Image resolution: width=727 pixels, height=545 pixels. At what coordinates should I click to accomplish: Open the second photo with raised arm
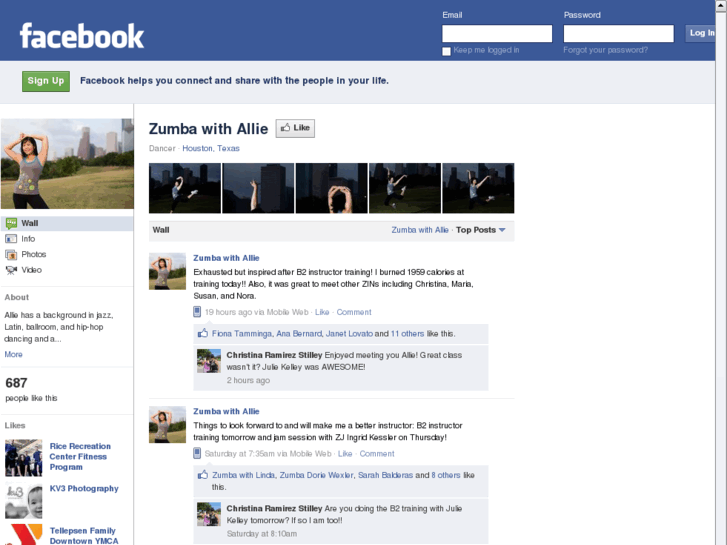pyautogui.click(x=258, y=188)
